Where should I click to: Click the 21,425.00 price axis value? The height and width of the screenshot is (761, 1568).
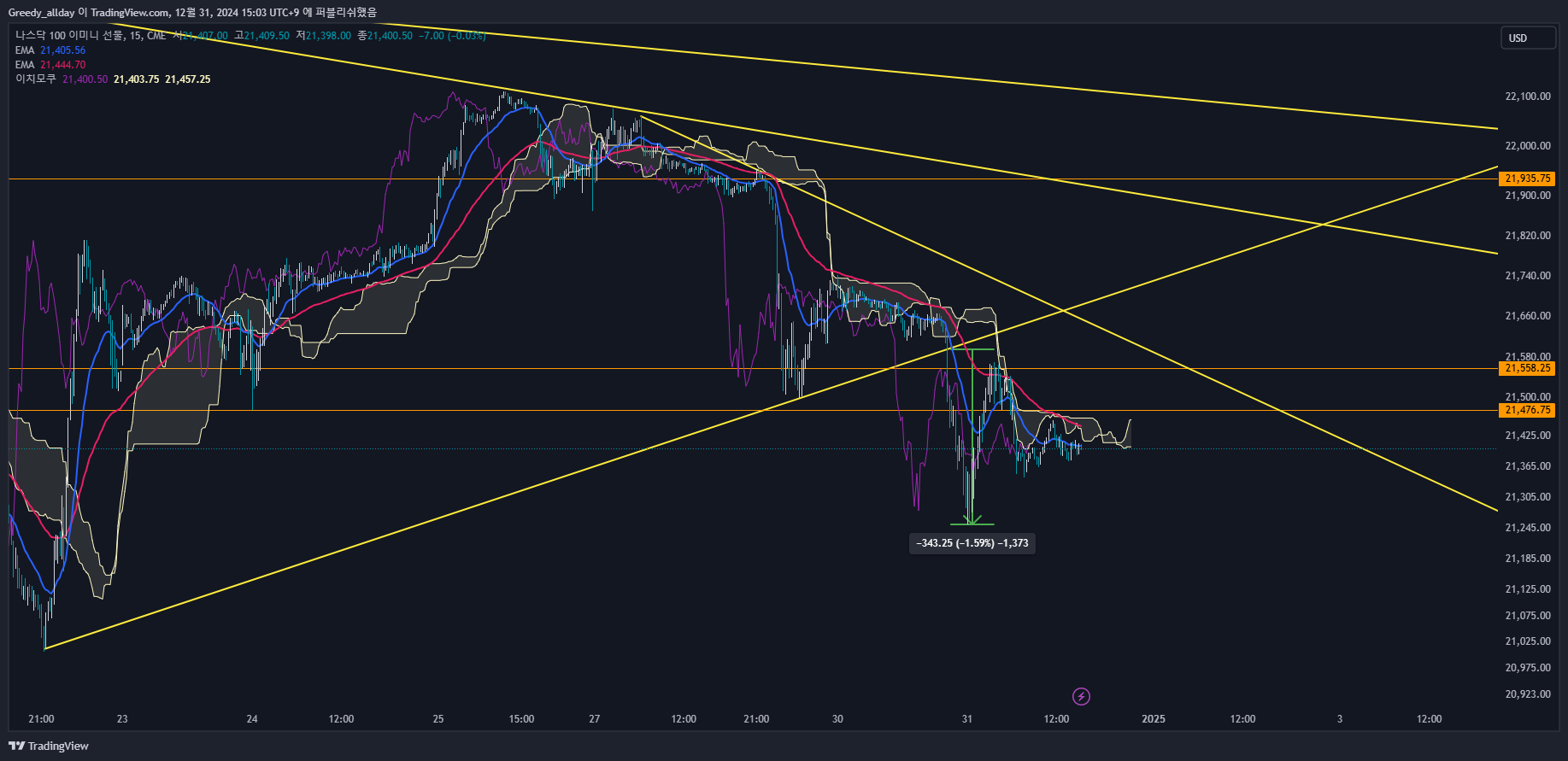point(1528,436)
